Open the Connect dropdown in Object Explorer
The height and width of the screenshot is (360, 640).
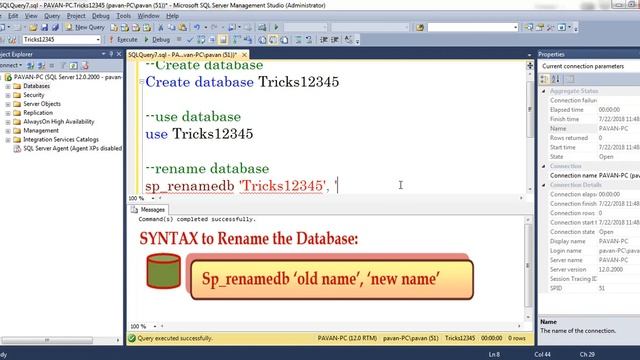[20, 65]
